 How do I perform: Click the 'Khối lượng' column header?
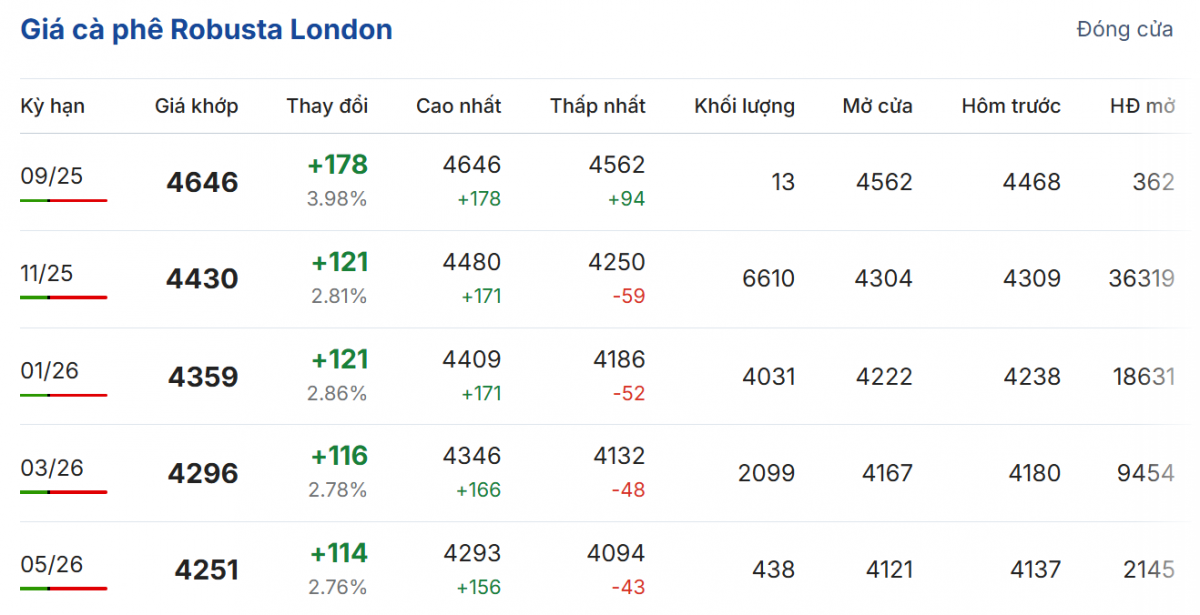(744, 106)
